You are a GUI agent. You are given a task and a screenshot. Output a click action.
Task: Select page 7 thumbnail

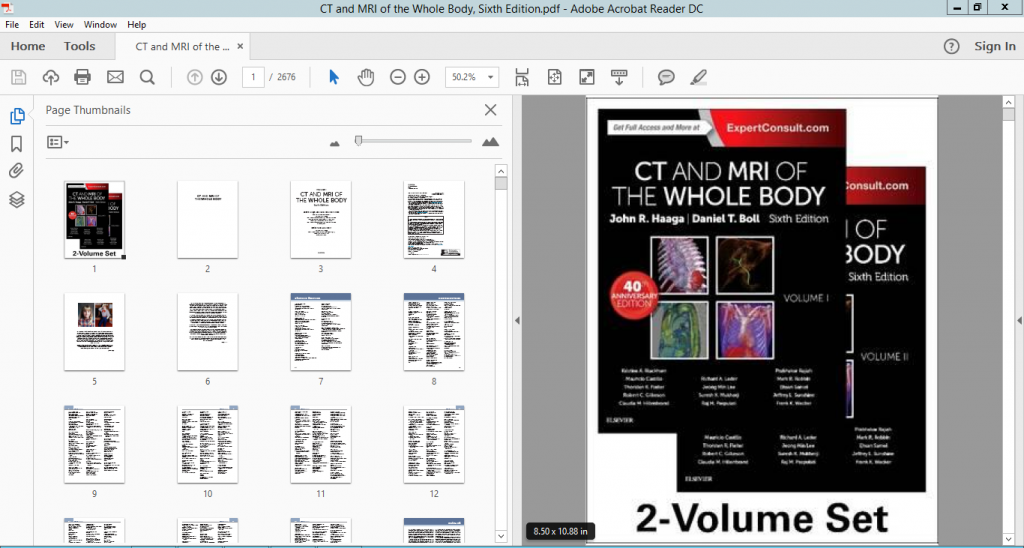click(x=321, y=332)
